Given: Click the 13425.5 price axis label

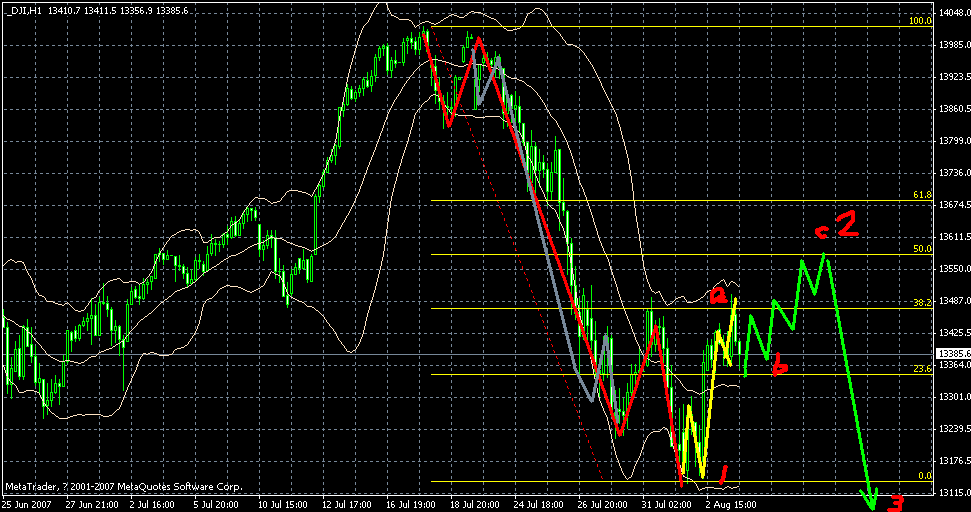Looking at the screenshot, I should [954, 332].
